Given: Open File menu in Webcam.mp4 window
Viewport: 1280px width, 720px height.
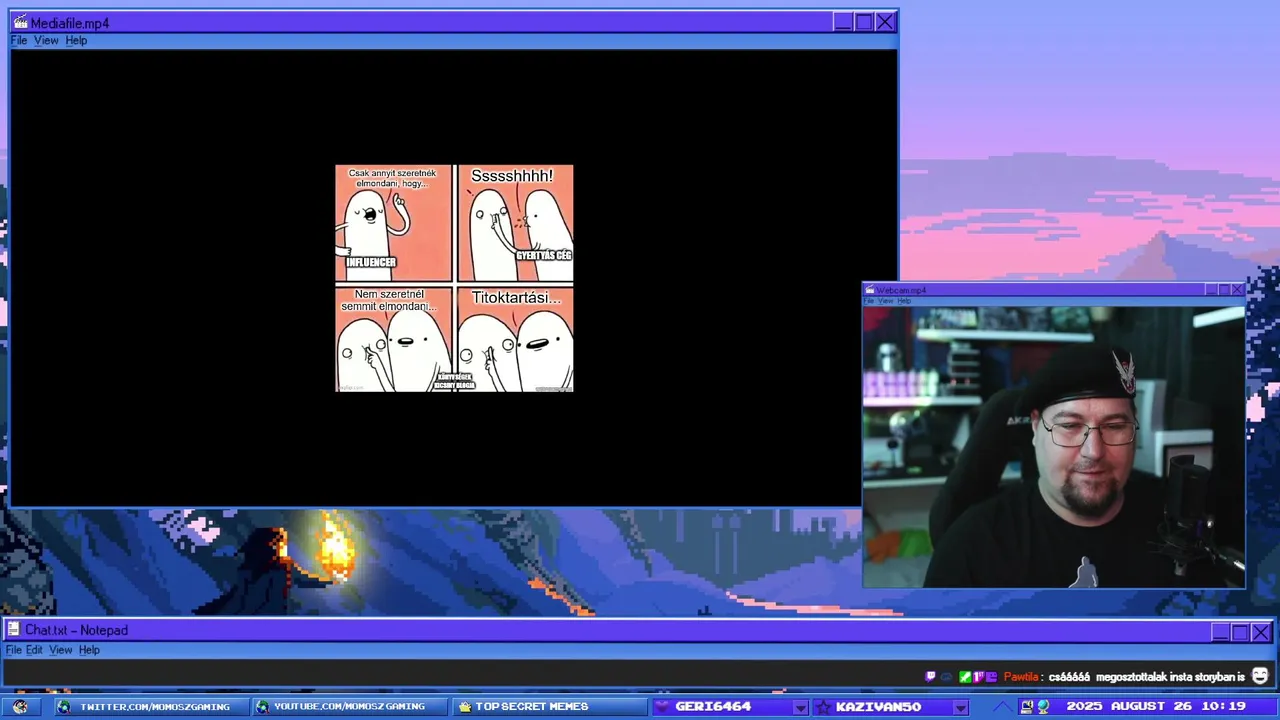Looking at the screenshot, I should [869, 301].
